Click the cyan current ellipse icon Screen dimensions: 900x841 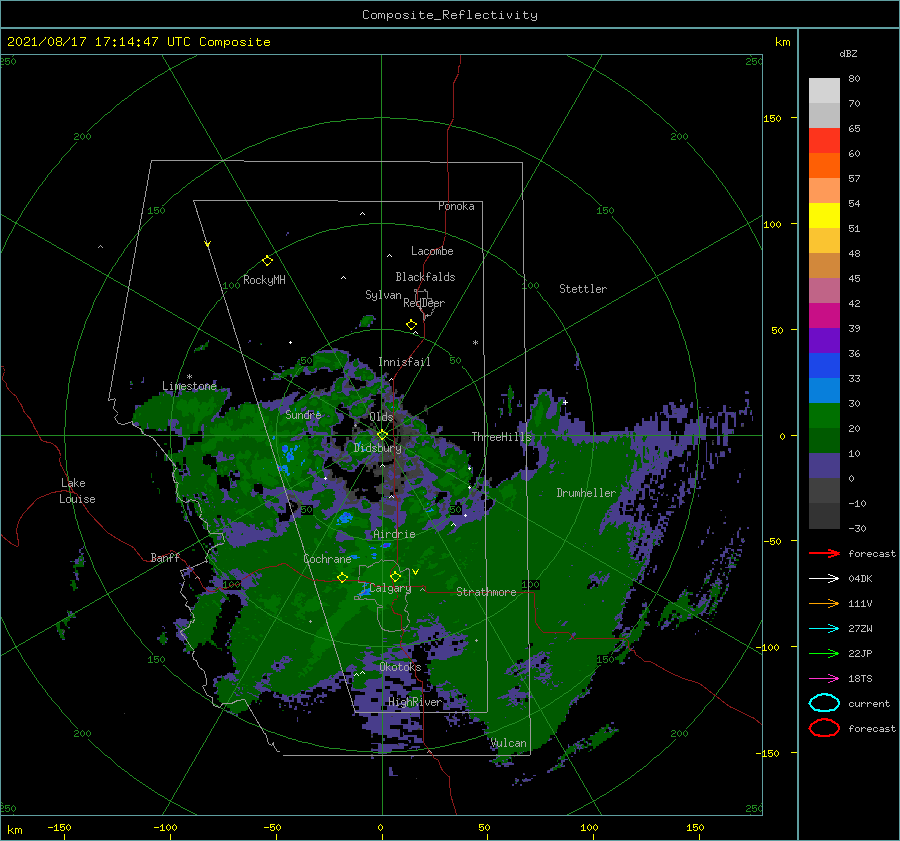824,703
